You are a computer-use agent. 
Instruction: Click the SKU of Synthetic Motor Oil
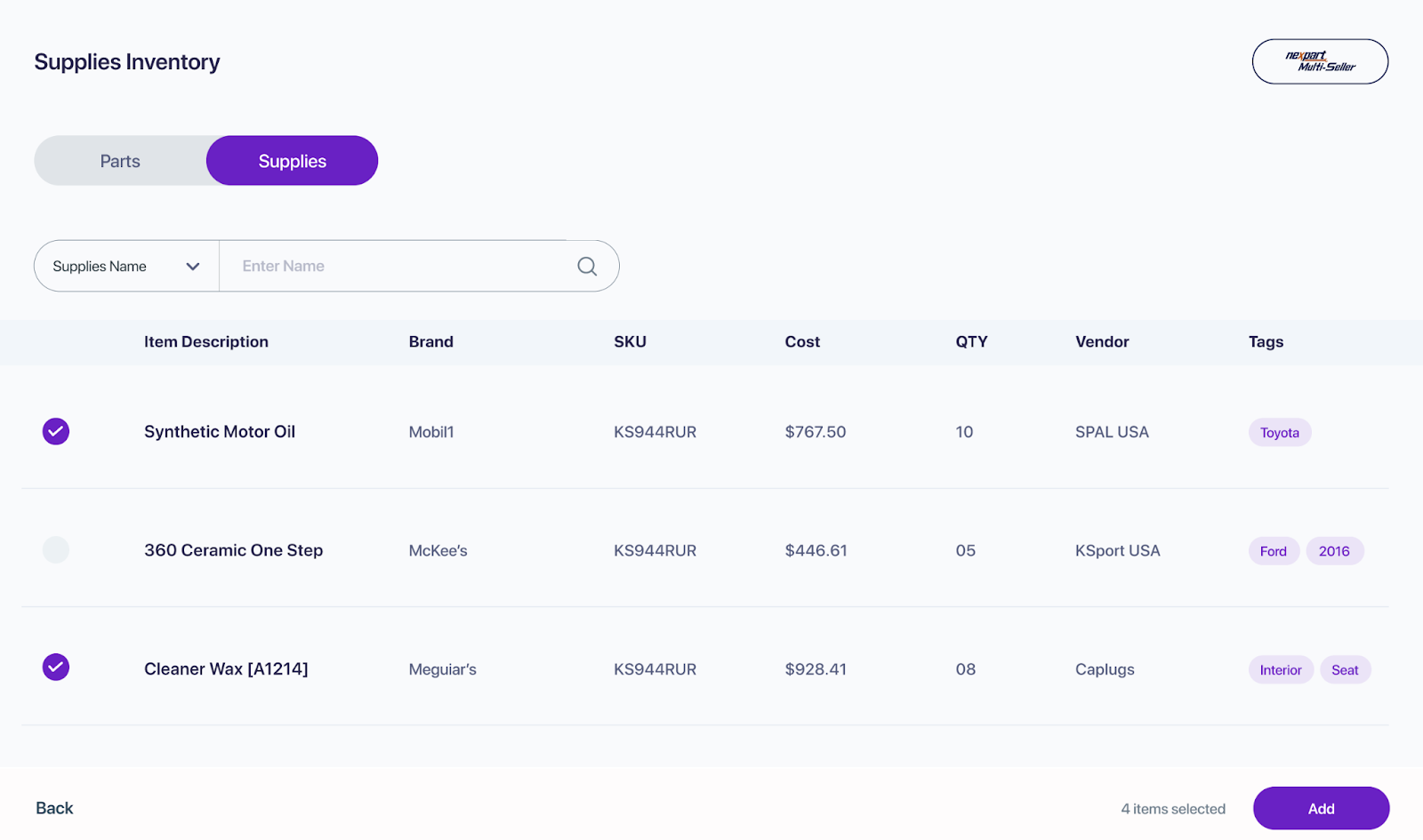[x=655, y=432]
